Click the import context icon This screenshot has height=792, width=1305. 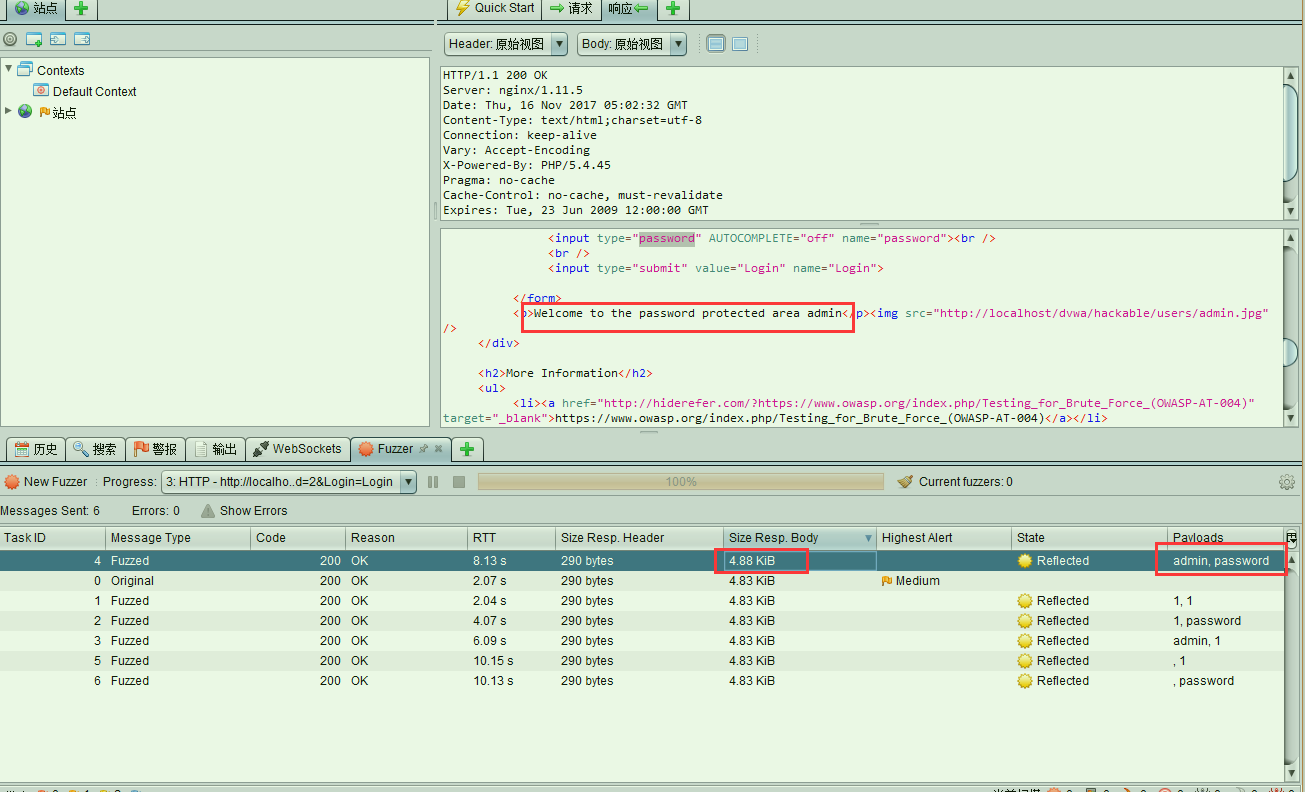coord(58,39)
